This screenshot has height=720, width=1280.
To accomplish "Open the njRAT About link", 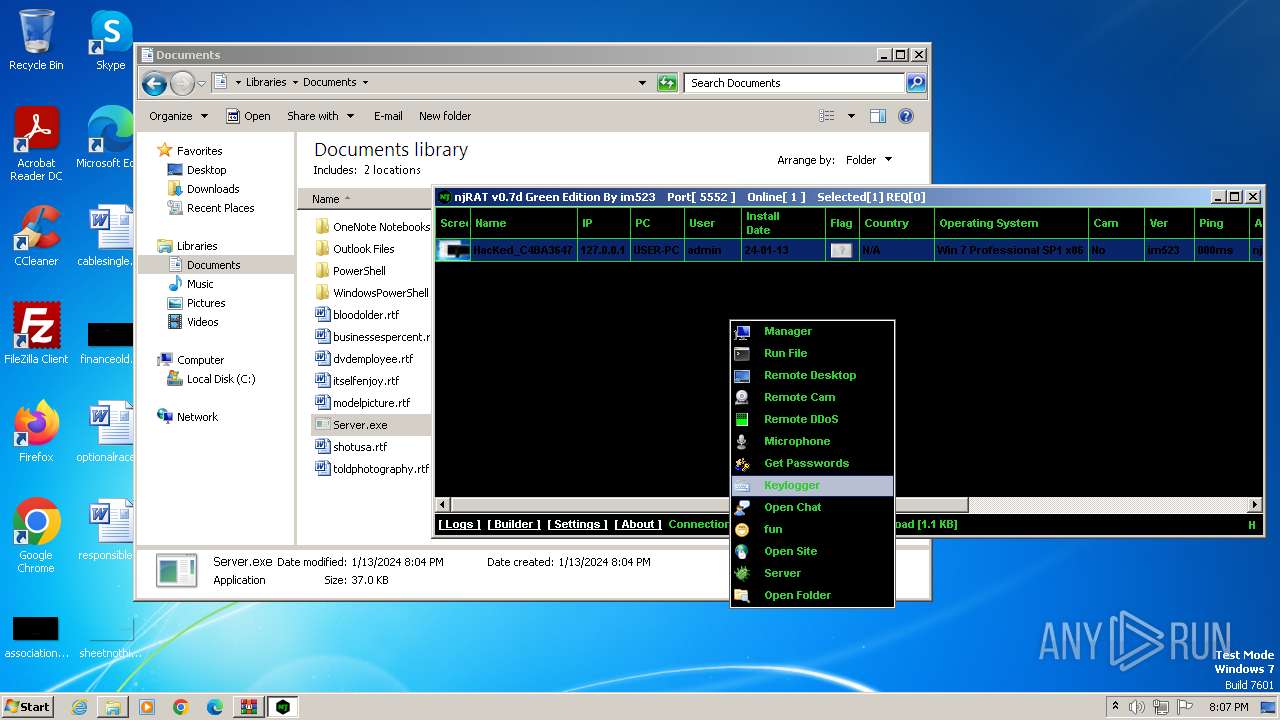I will pyautogui.click(x=638, y=524).
